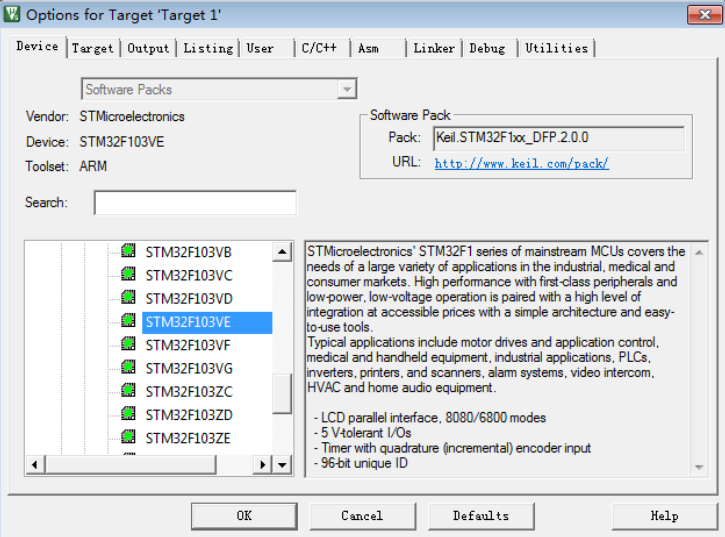Open the keil.com/pack URL link

522,163
